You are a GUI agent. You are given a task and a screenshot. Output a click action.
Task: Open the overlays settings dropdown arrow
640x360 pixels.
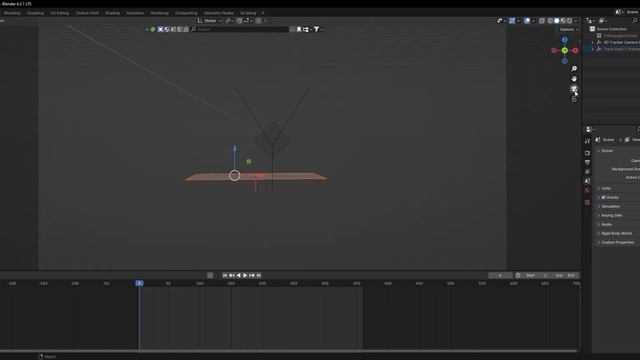(x=533, y=21)
